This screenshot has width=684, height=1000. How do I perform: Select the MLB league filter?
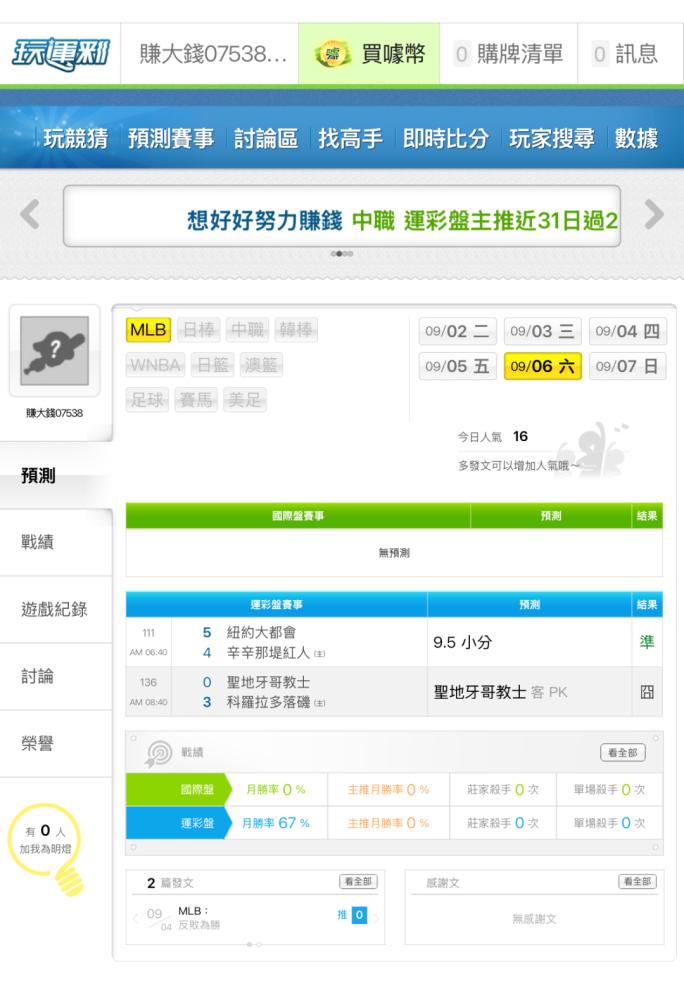point(148,330)
